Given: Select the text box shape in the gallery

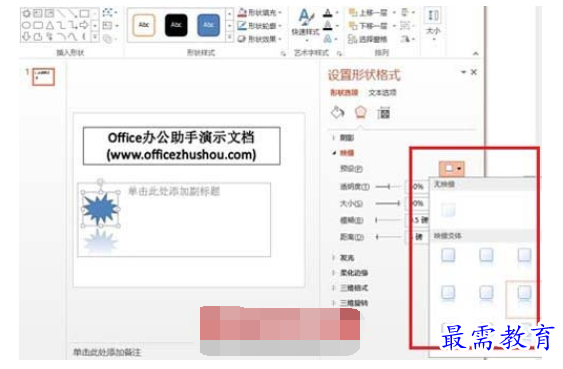Looking at the screenshot, I should click(38, 14).
